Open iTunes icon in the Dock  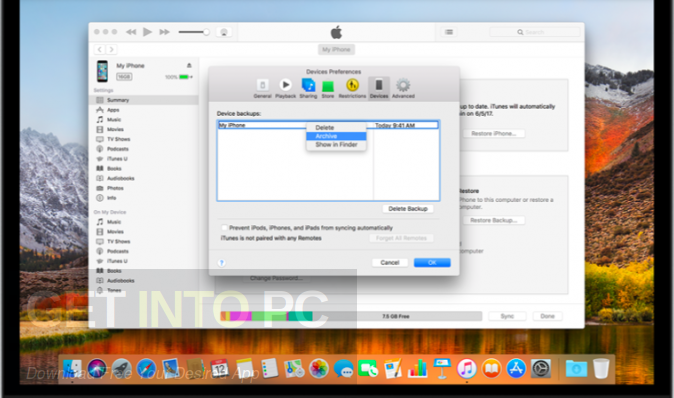click(x=467, y=369)
